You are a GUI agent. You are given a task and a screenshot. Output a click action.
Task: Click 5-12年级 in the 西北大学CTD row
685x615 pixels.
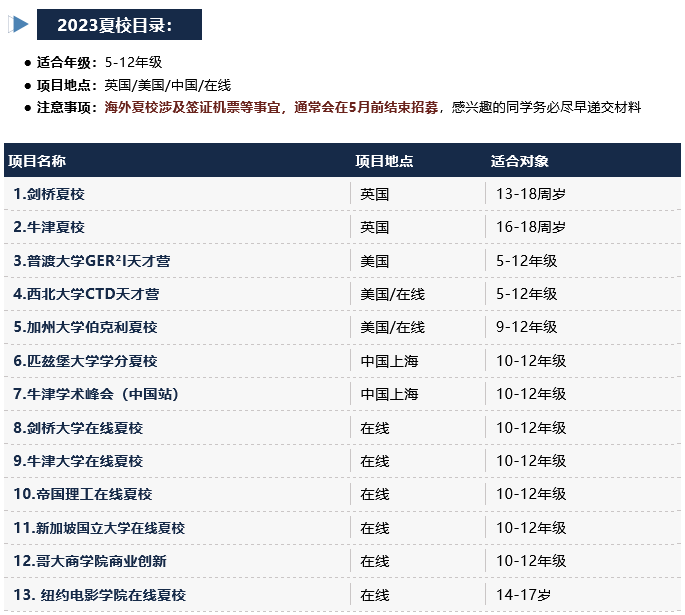point(526,294)
